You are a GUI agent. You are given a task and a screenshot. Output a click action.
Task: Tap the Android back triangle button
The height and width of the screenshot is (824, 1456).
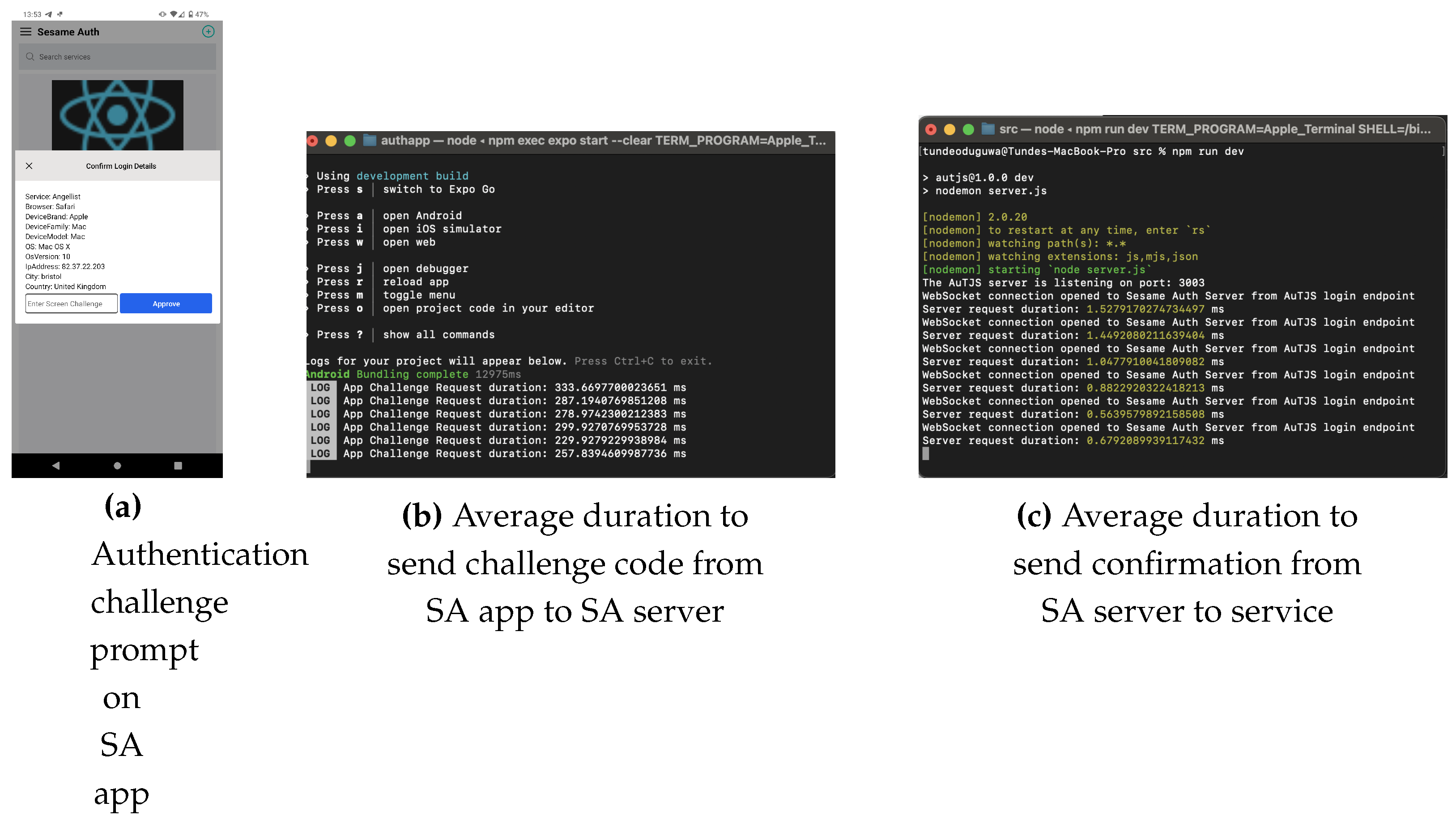click(x=56, y=466)
